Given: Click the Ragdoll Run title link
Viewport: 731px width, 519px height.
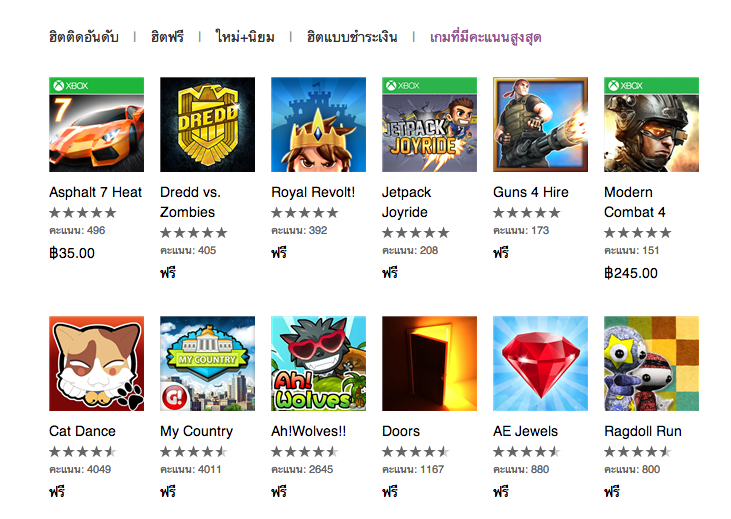Looking at the screenshot, I should [x=643, y=431].
